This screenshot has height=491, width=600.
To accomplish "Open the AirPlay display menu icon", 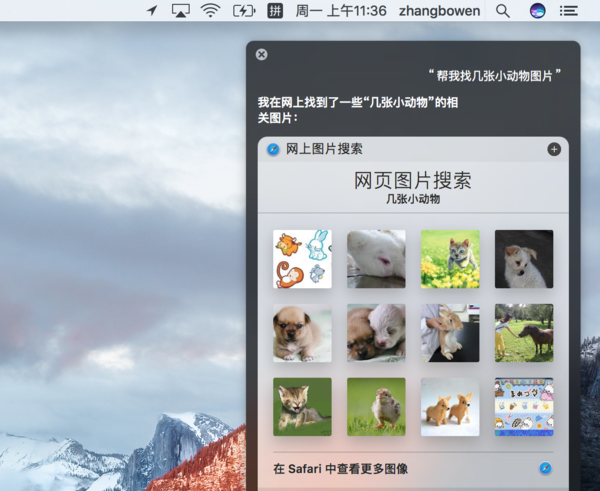I will point(180,11).
